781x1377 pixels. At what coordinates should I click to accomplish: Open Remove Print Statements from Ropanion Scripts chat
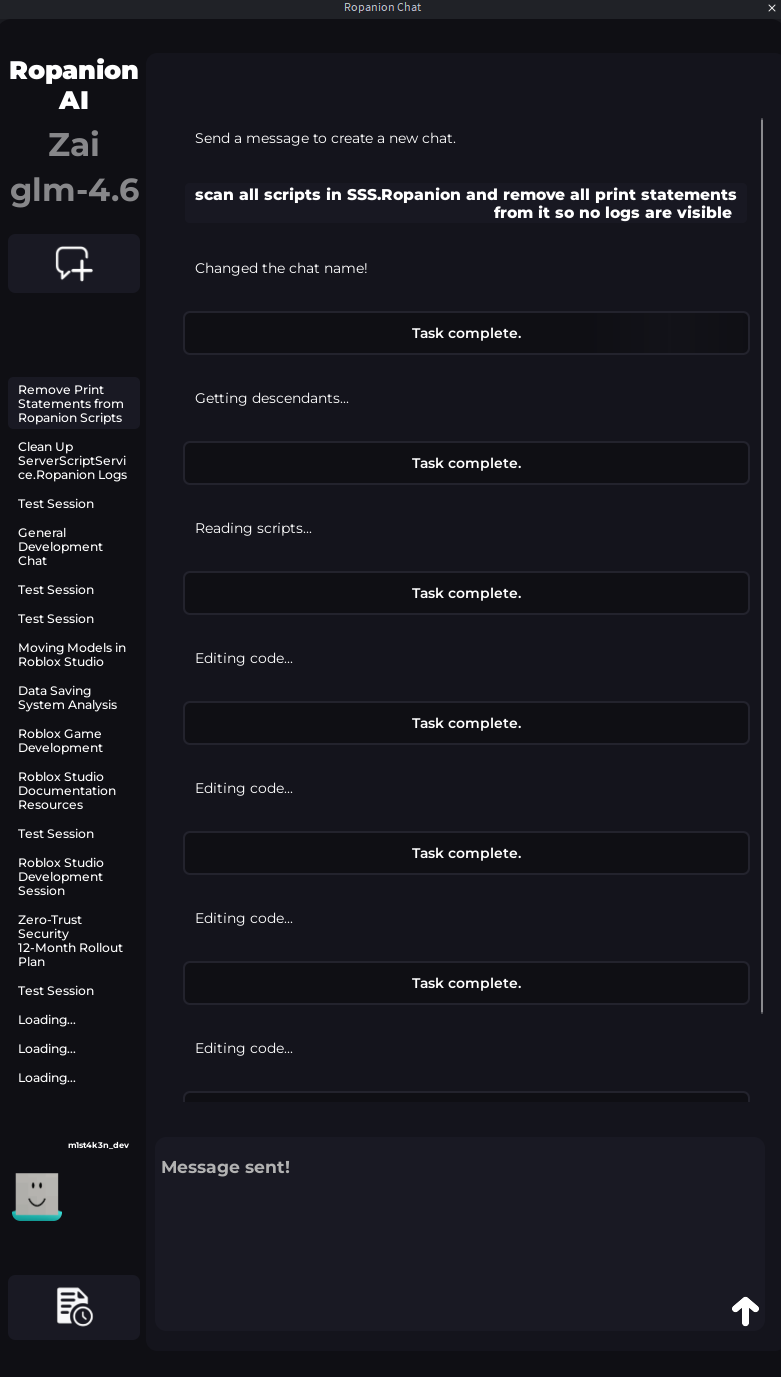(74, 404)
